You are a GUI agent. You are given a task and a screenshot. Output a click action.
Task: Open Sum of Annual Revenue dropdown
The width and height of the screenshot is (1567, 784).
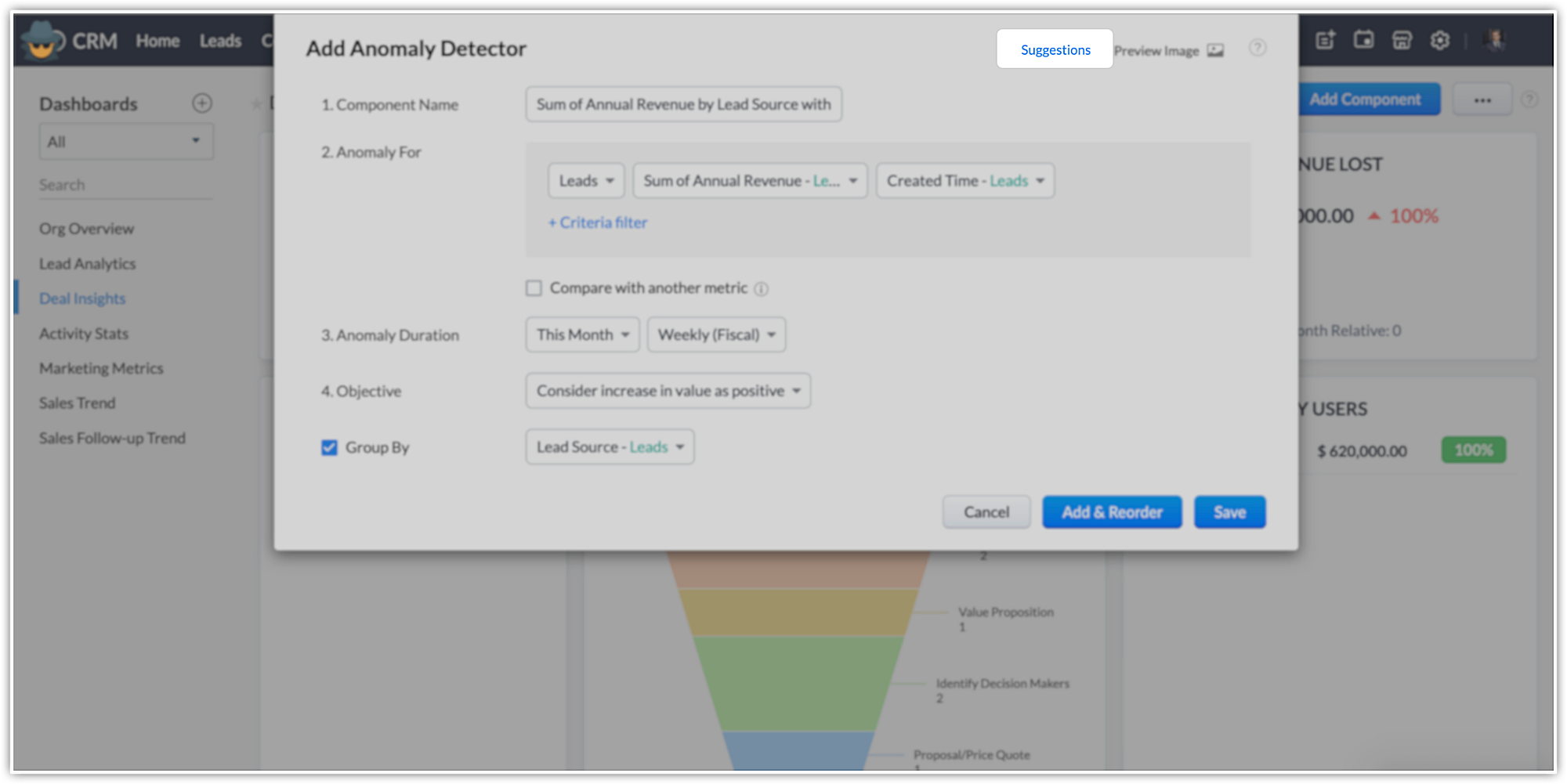[x=750, y=181]
